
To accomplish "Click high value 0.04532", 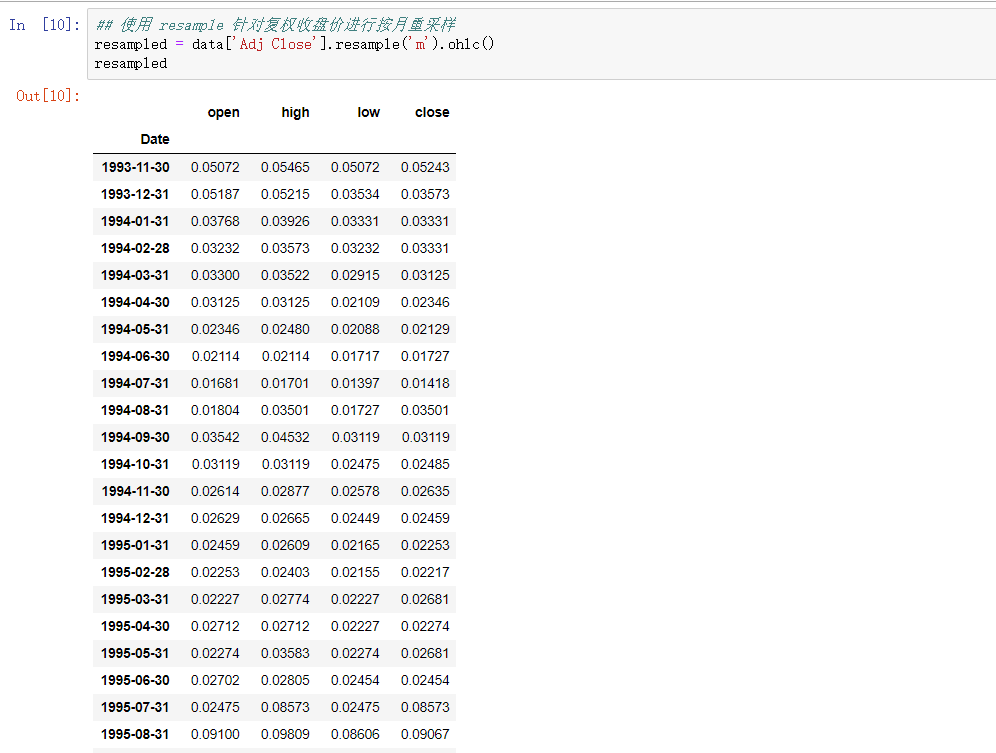I will [285, 437].
